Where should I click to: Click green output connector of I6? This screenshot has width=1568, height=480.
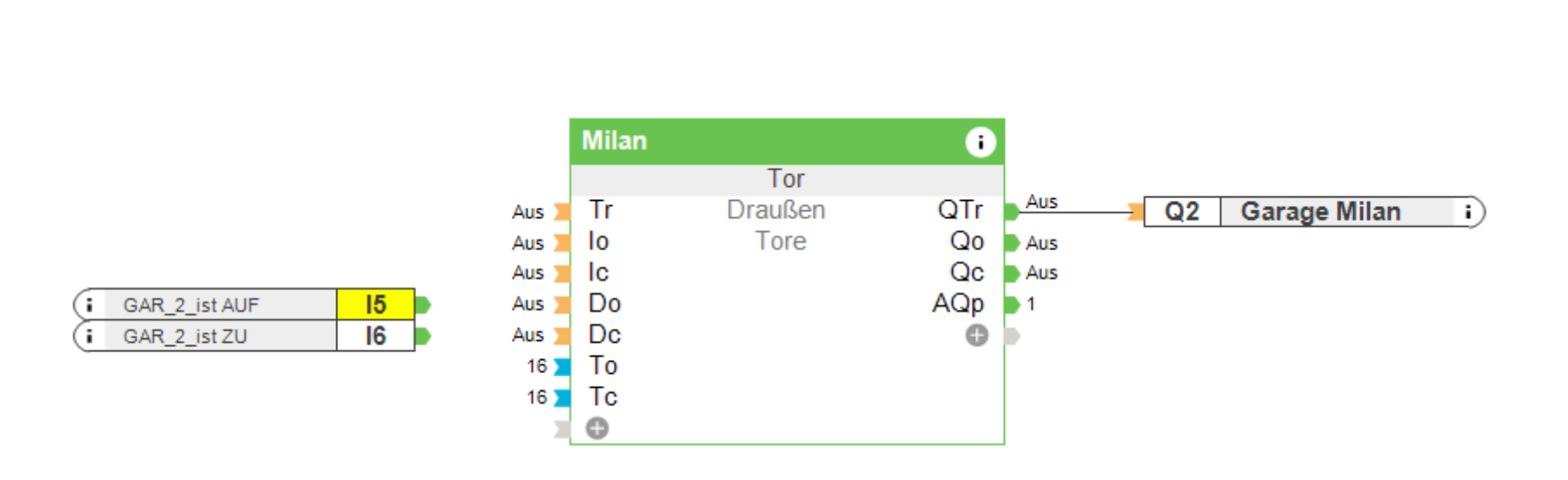423,337
